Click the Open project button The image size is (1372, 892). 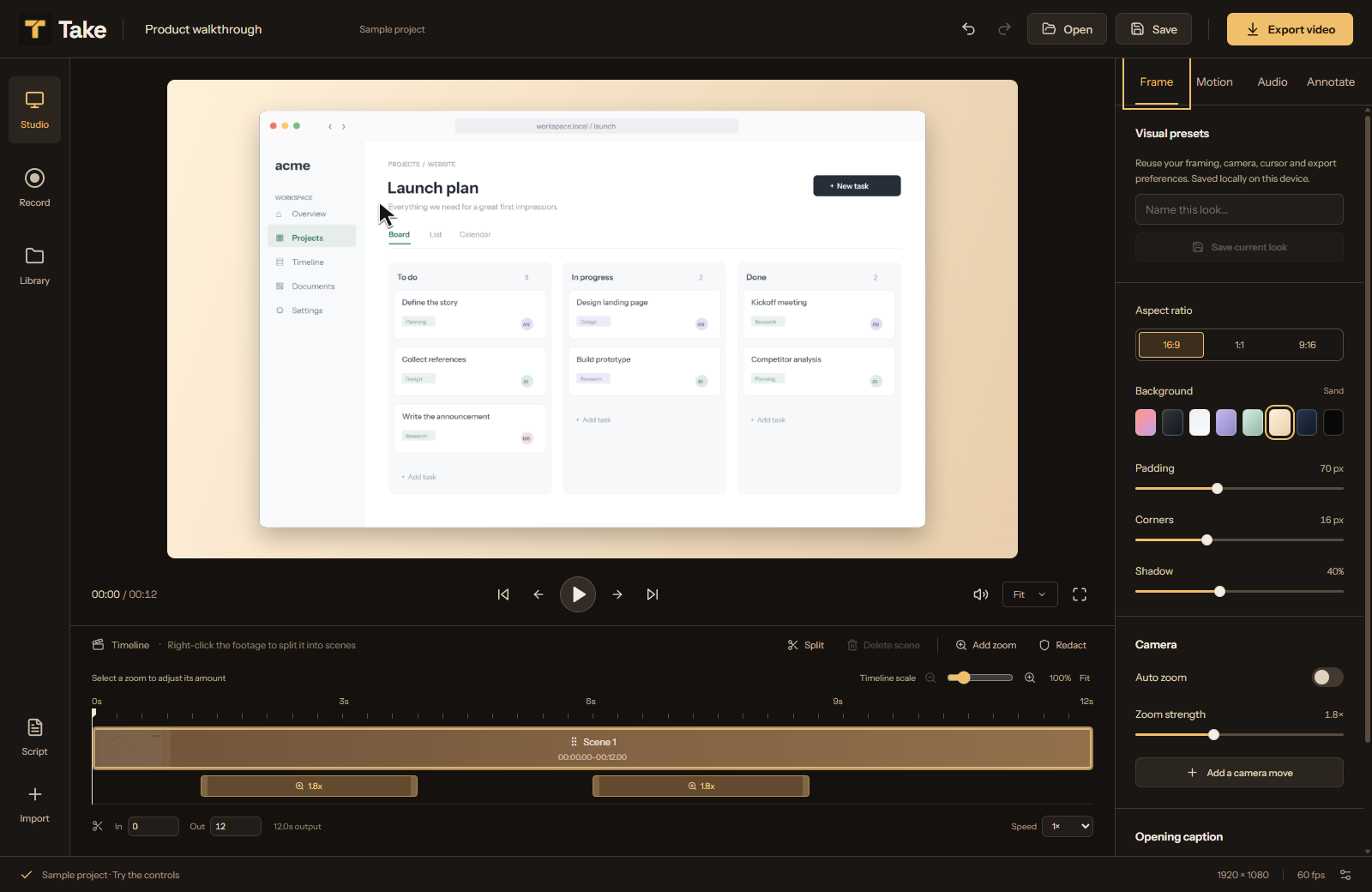coord(1067,29)
